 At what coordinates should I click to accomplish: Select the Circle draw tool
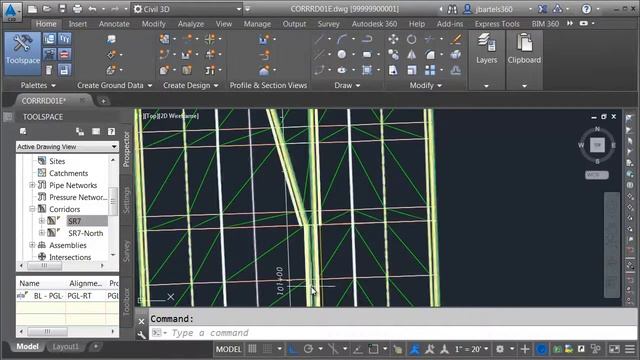pos(342,55)
